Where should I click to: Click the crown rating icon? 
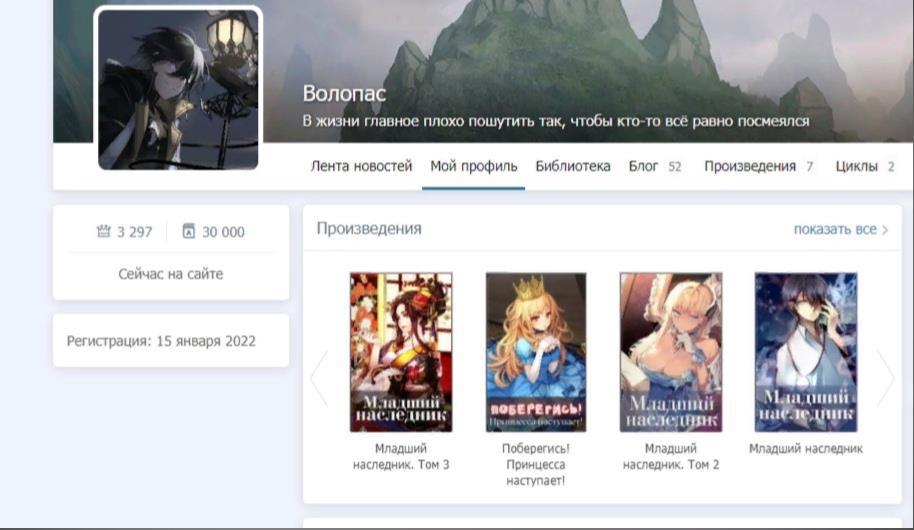[103, 232]
